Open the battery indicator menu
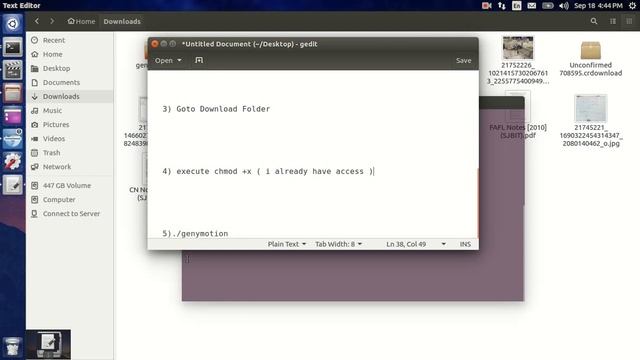Image resolution: width=640 pixels, height=360 pixels. pos(547,5)
